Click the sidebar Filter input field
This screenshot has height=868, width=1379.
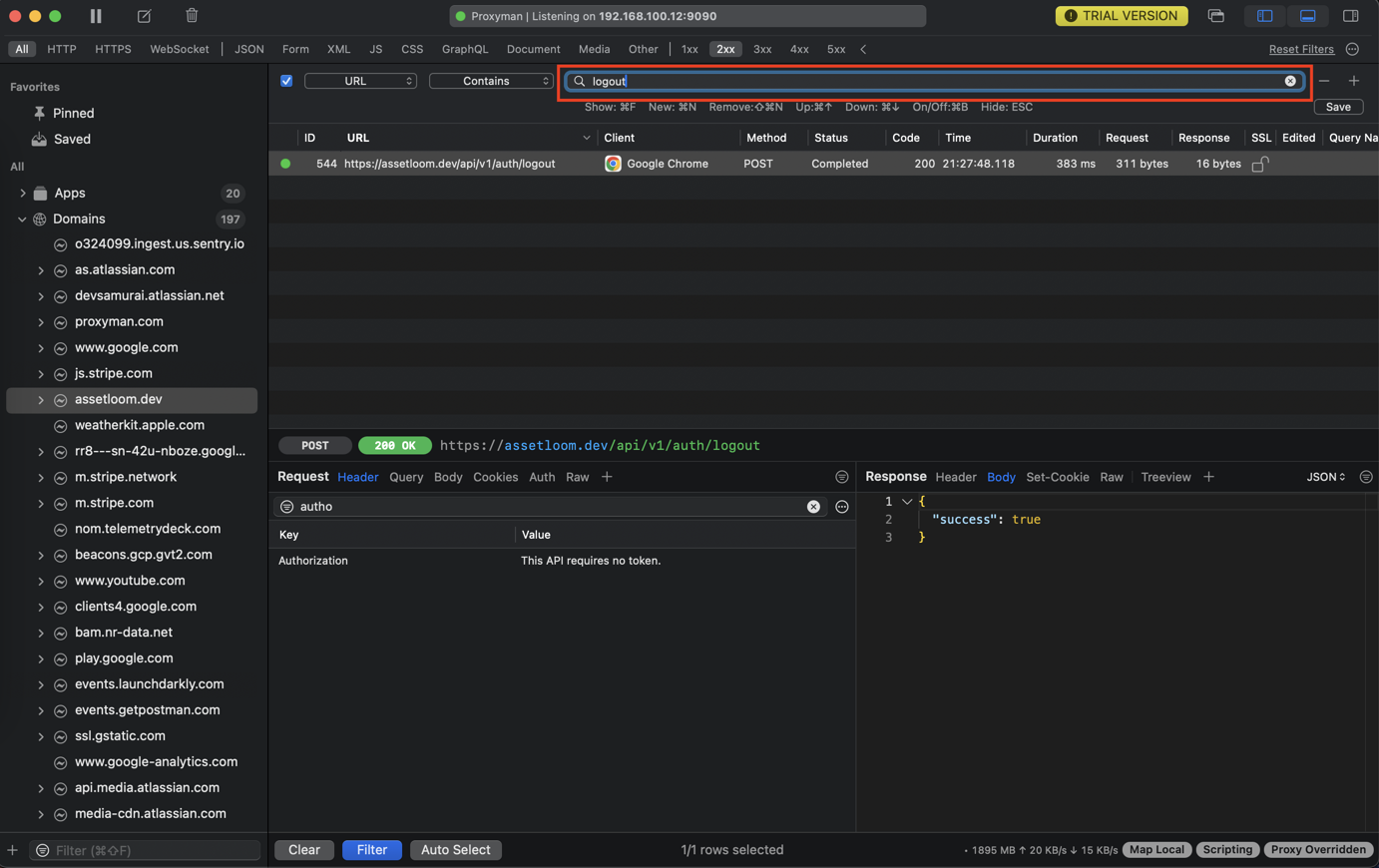[146, 850]
